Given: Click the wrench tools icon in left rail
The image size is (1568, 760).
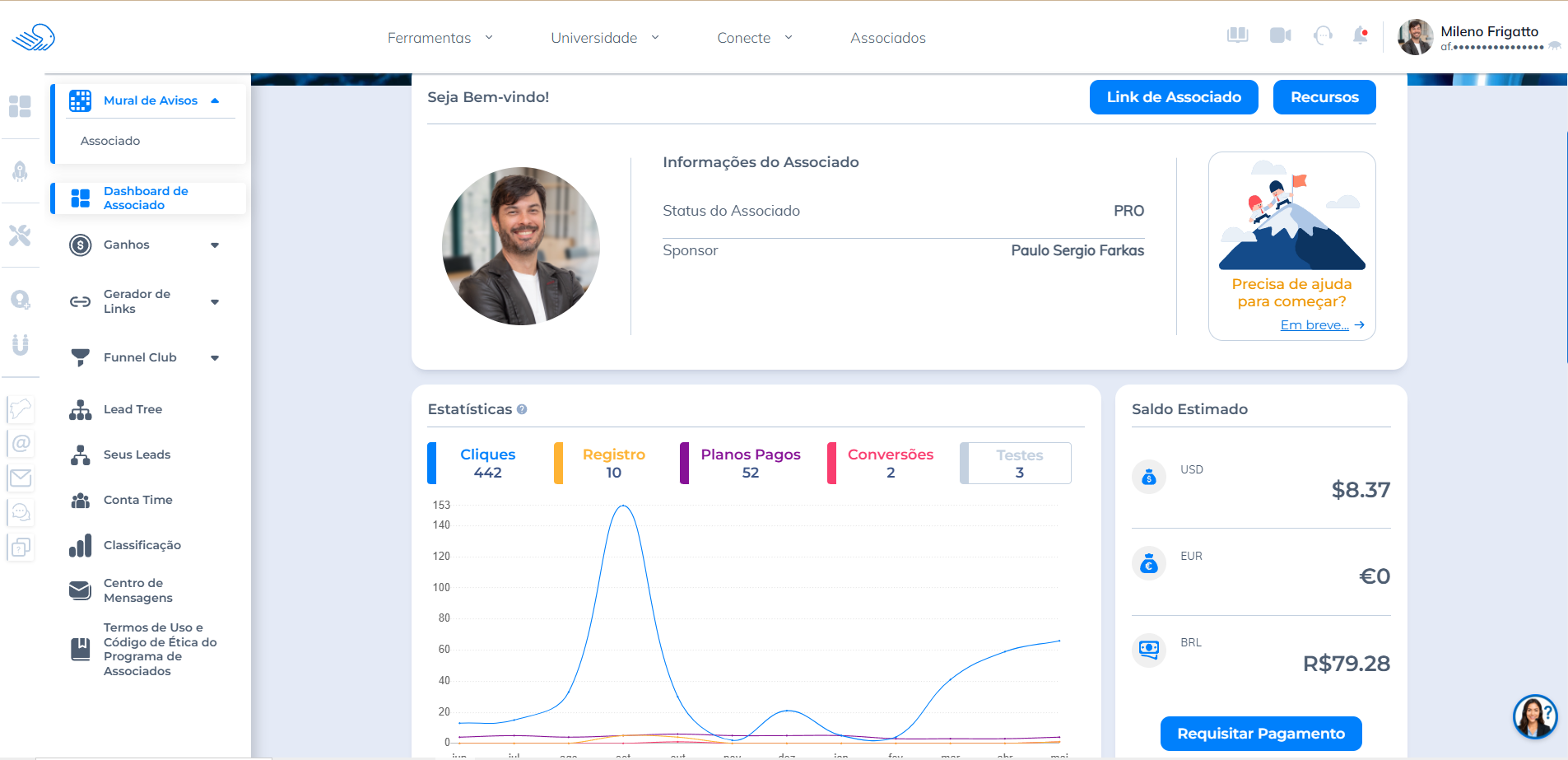Looking at the screenshot, I should pyautogui.click(x=20, y=235).
